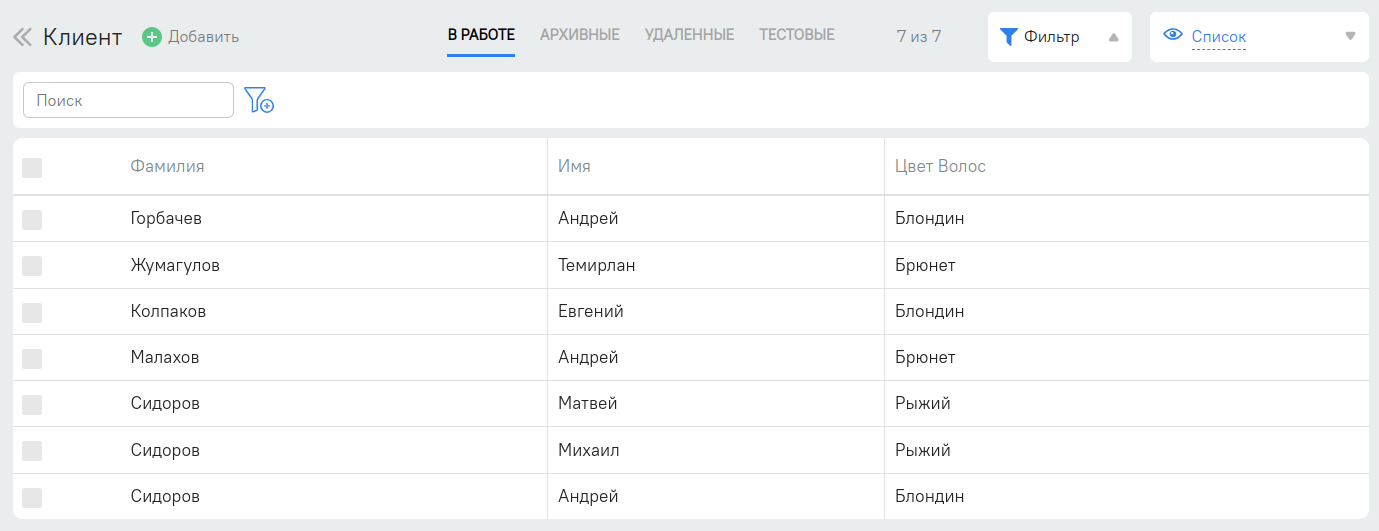1379x531 pixels.
Task: Click the green plus Добавить icon
Action: (x=152, y=37)
